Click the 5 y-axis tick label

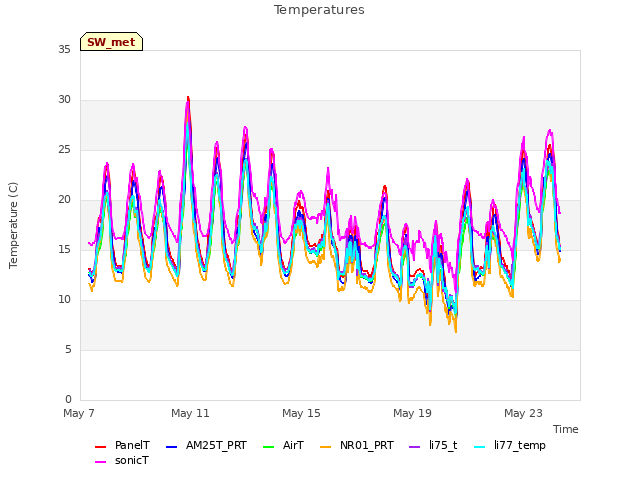[x=68, y=350]
